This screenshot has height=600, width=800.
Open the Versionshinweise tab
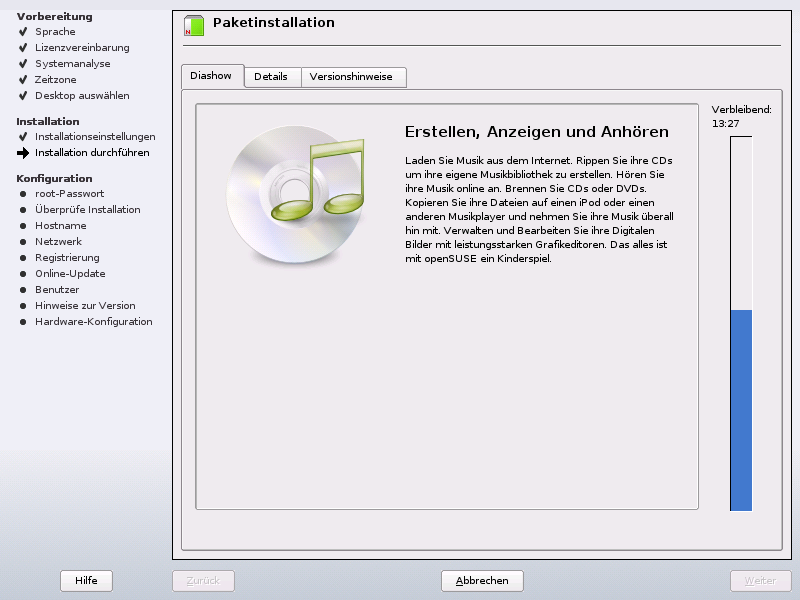(x=353, y=77)
